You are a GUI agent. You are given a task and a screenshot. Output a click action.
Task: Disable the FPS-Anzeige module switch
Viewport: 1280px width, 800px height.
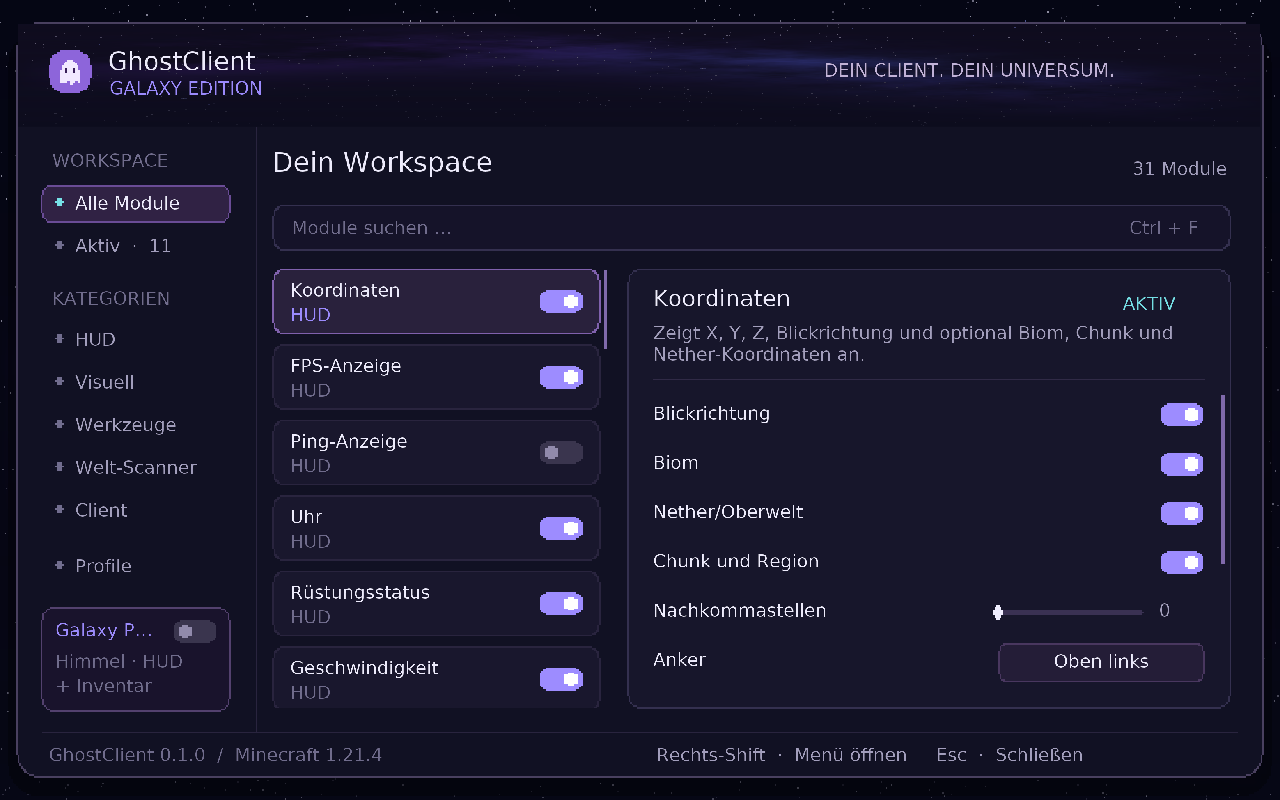coord(561,377)
